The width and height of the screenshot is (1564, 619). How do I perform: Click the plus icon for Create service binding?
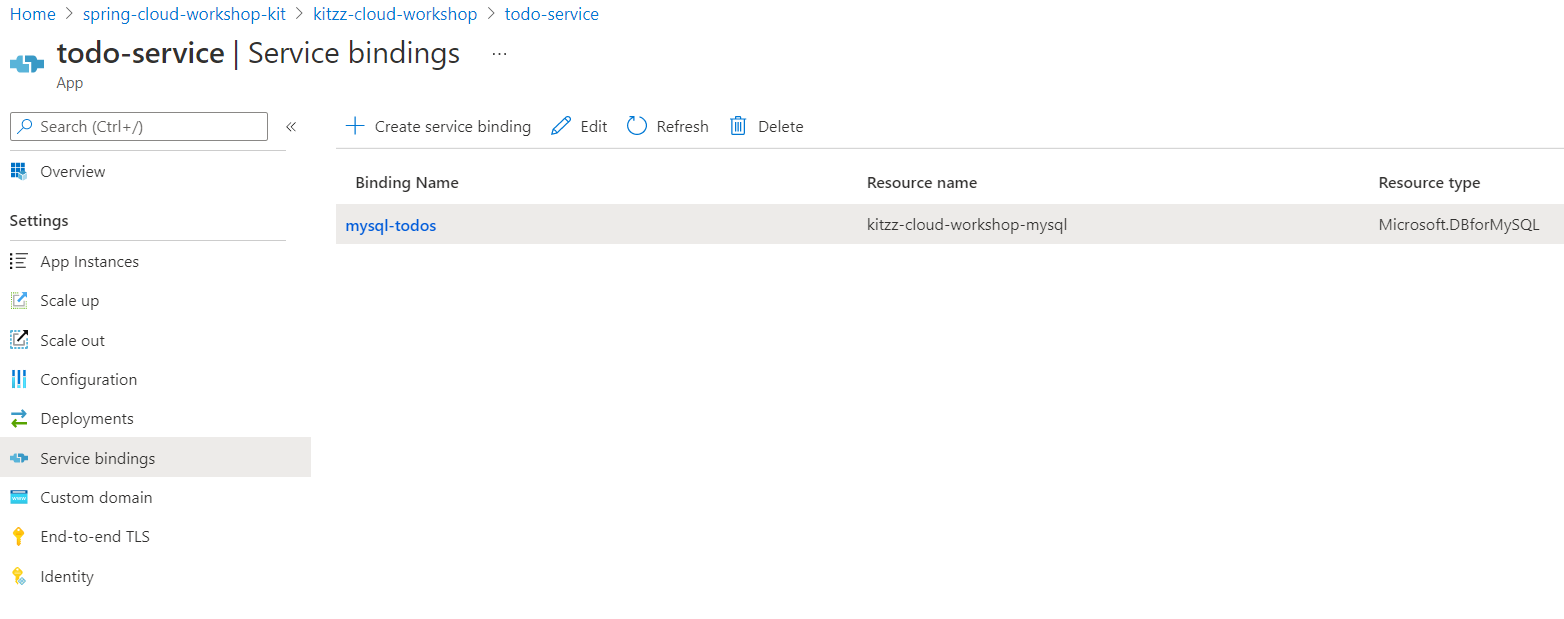point(354,126)
